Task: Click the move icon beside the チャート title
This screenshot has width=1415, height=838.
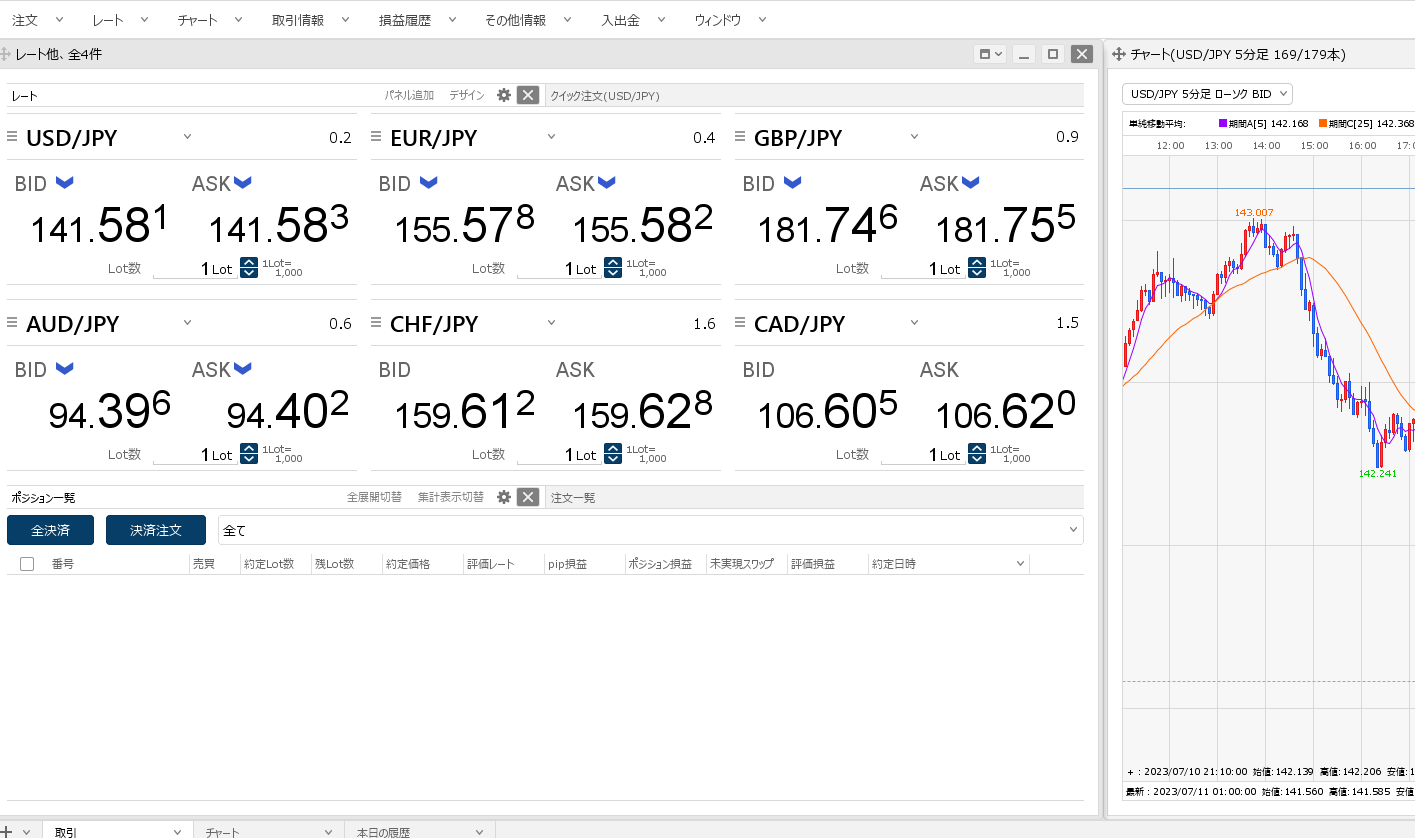Action: [1119, 54]
